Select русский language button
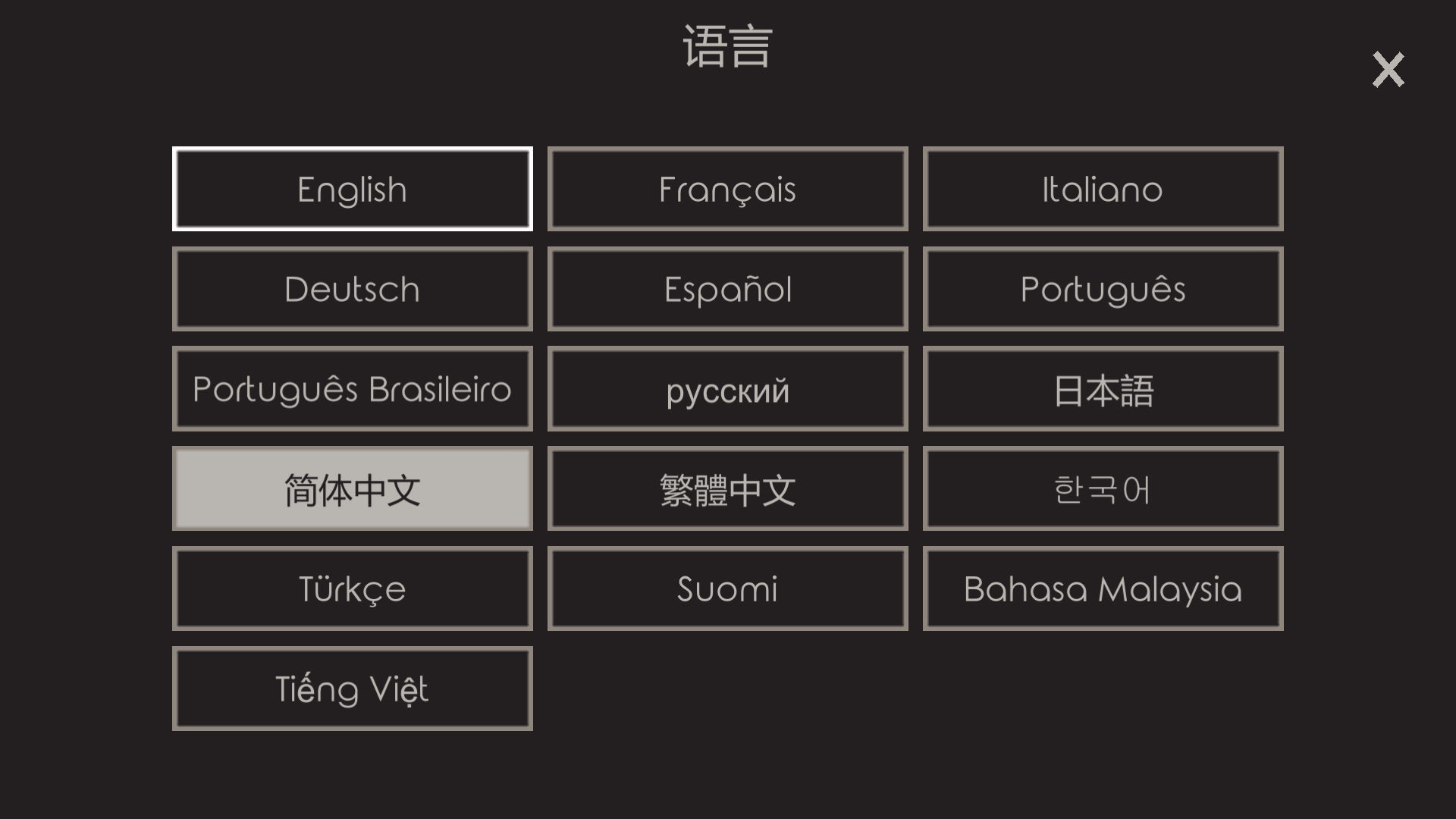Image resolution: width=1456 pixels, height=819 pixels. click(x=727, y=389)
